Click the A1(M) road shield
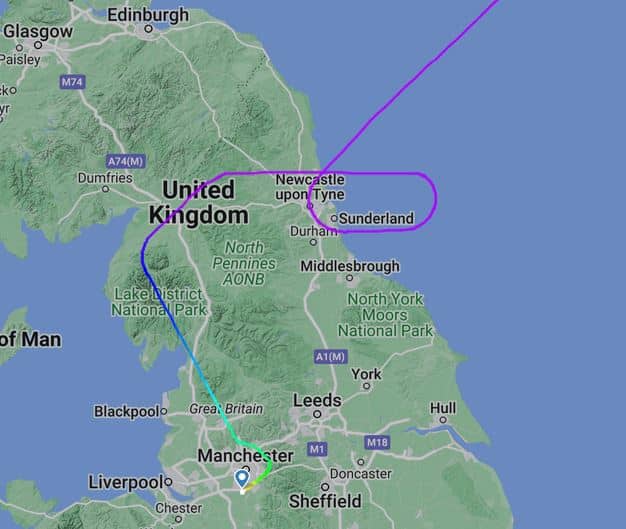 click(331, 357)
